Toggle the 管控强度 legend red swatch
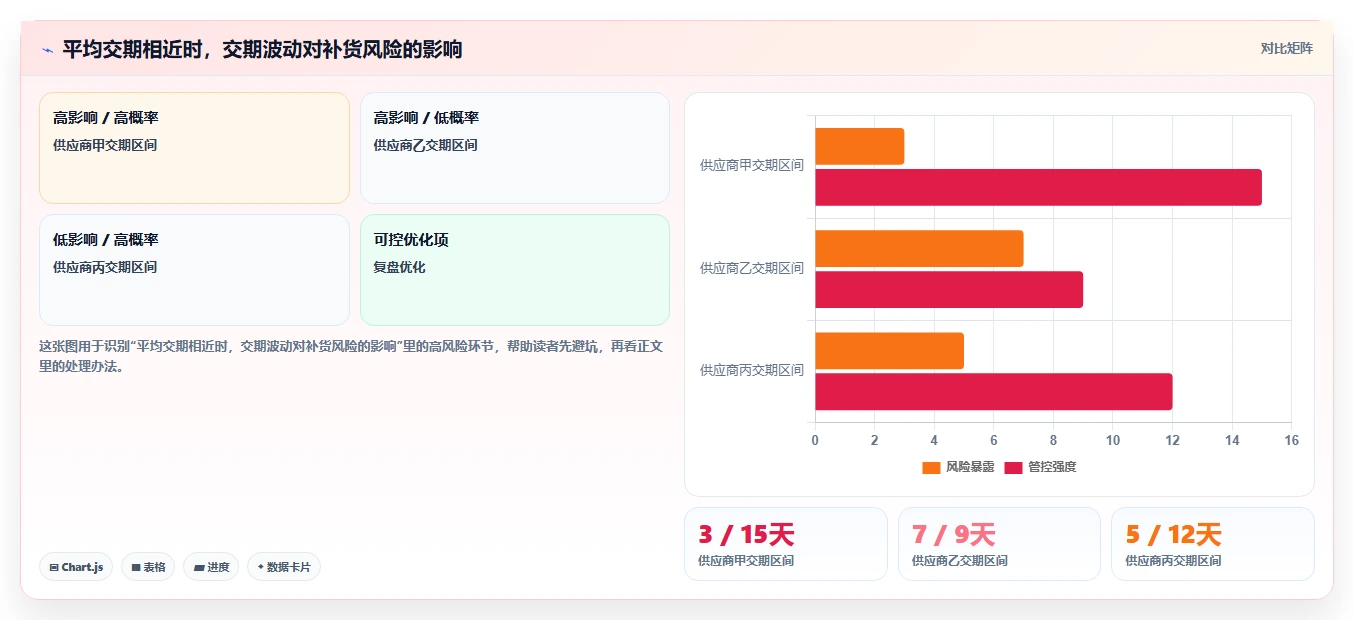The width and height of the screenshot is (1354, 620). click(1013, 467)
